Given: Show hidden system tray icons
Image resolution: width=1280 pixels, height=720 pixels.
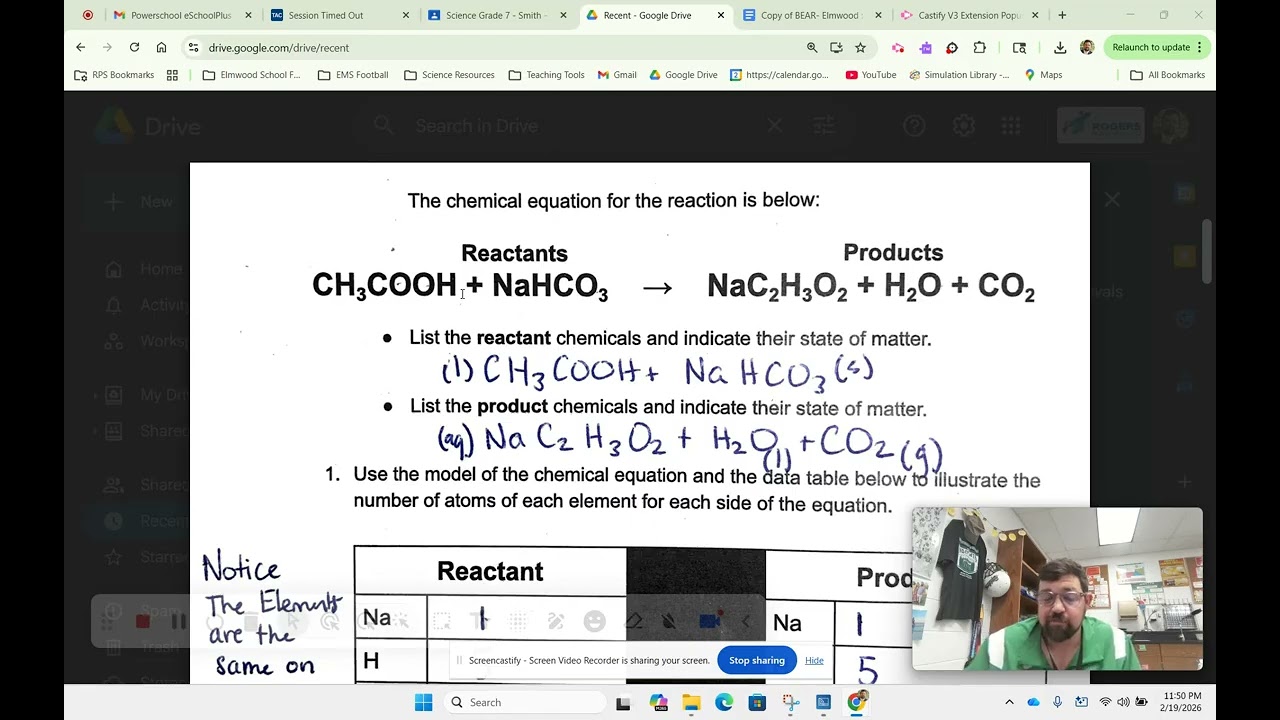Looking at the screenshot, I should (1009, 702).
